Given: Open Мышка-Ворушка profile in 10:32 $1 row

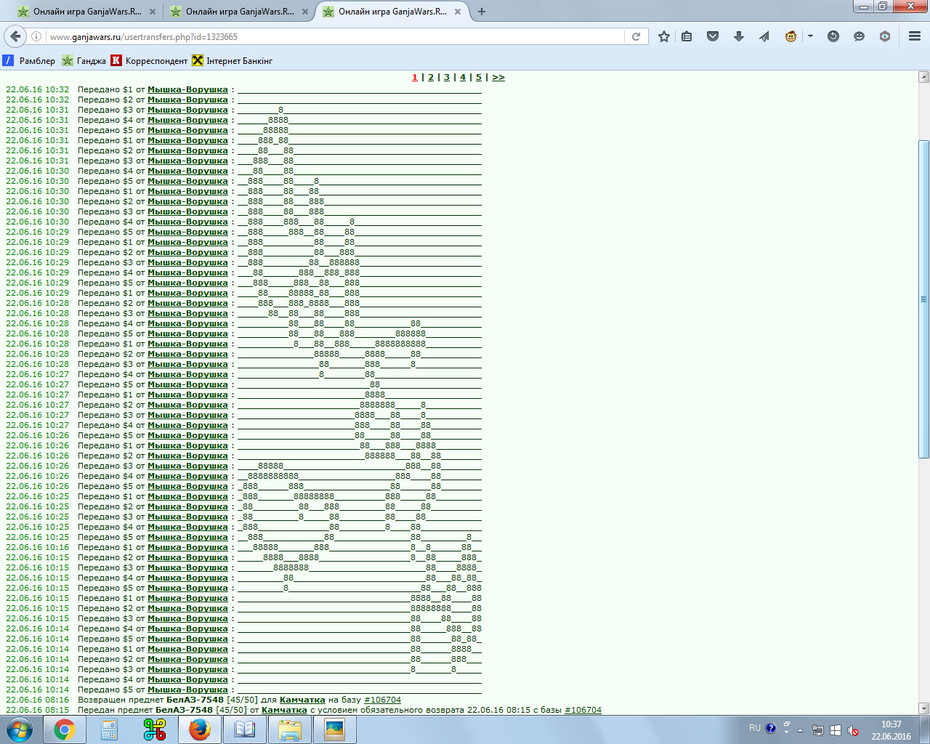Looking at the screenshot, I should (187, 90).
